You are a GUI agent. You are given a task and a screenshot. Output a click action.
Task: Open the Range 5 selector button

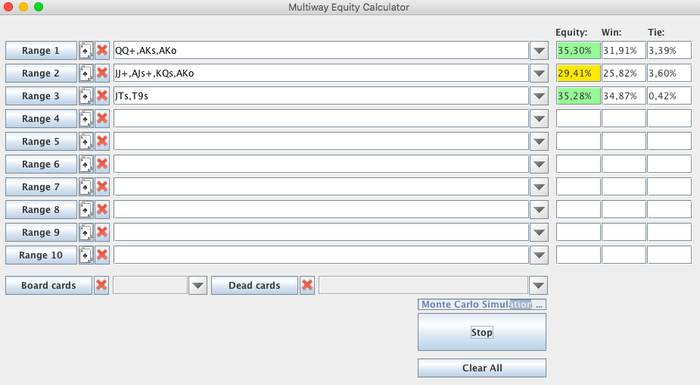coord(41,142)
